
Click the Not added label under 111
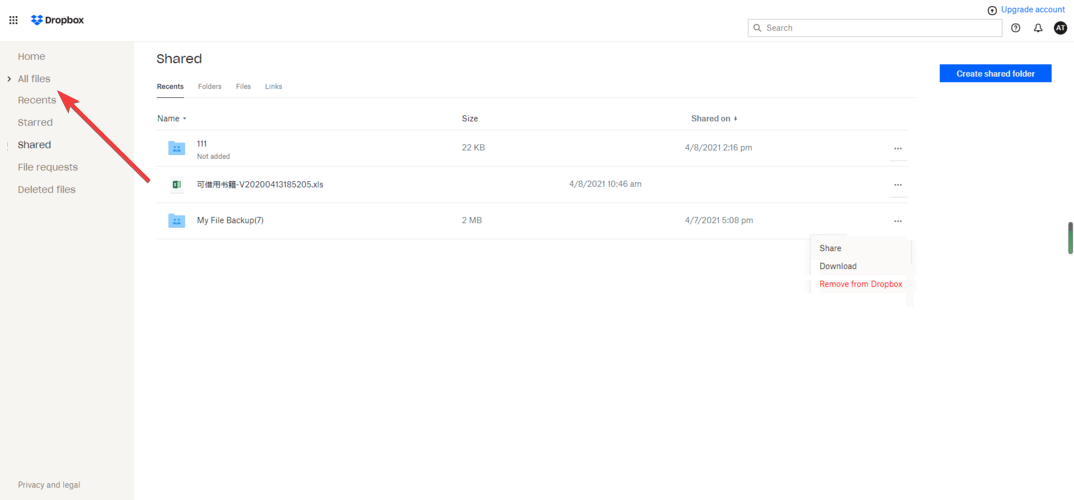point(213,156)
